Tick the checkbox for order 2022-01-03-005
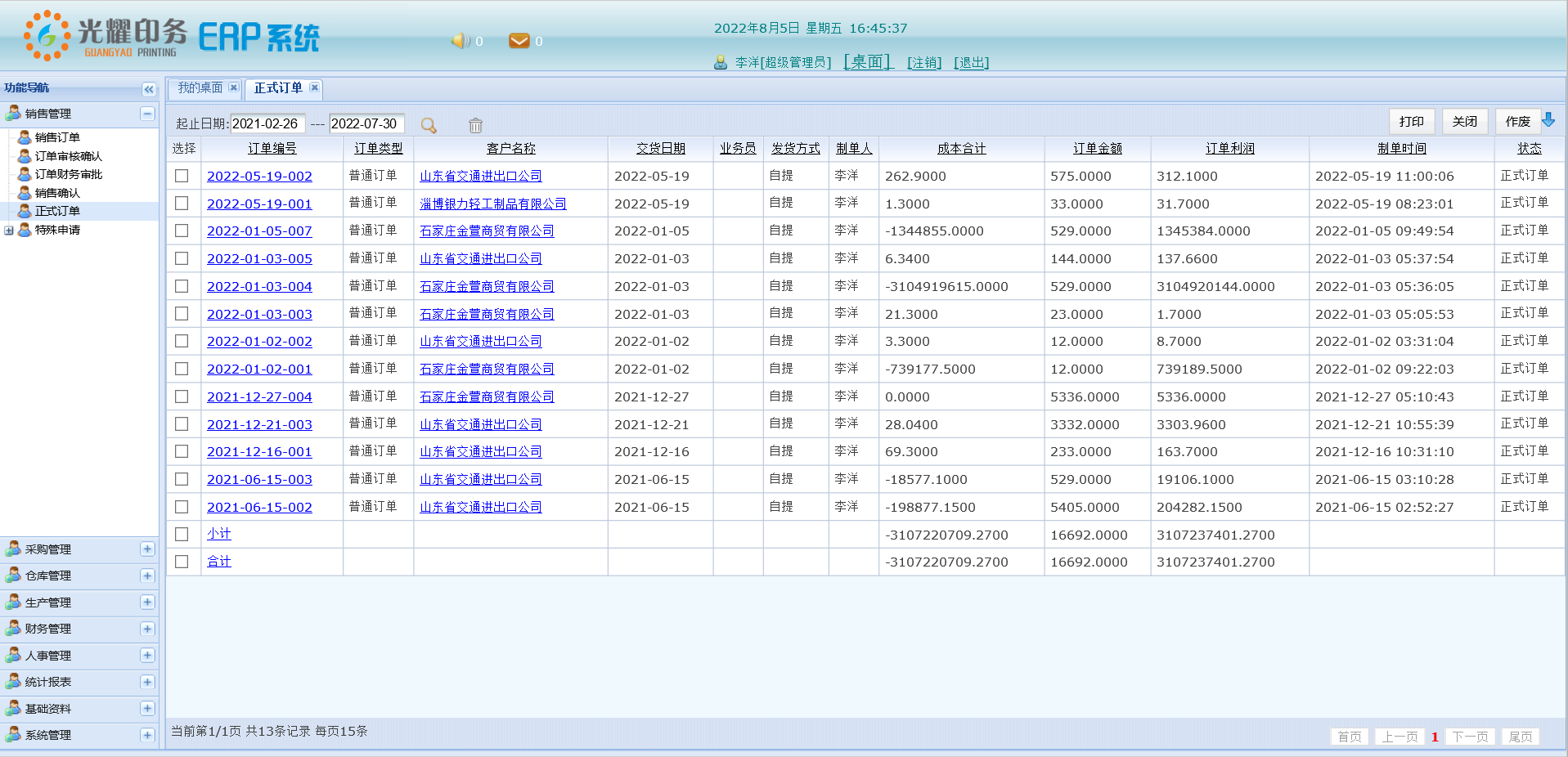This screenshot has height=757, width=1568. (182, 258)
